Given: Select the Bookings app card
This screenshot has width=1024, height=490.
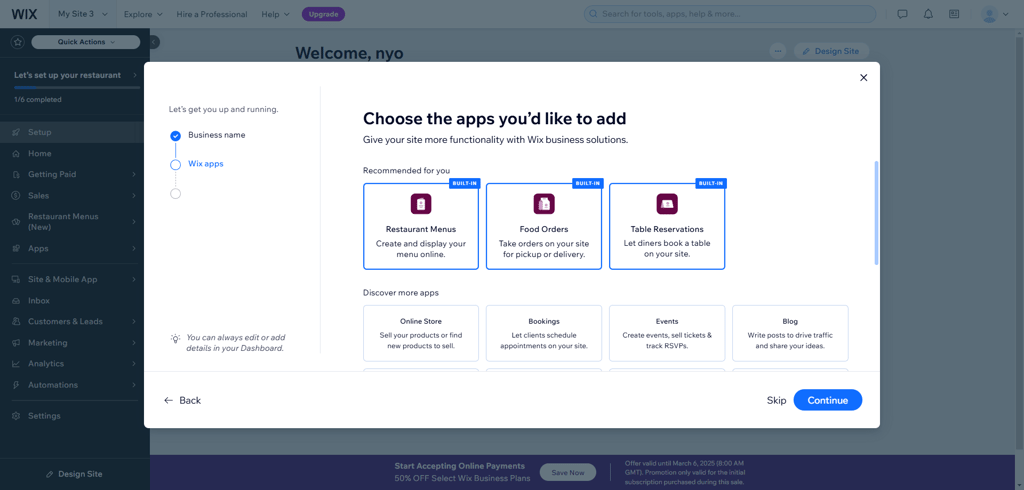Looking at the screenshot, I should 543,333.
